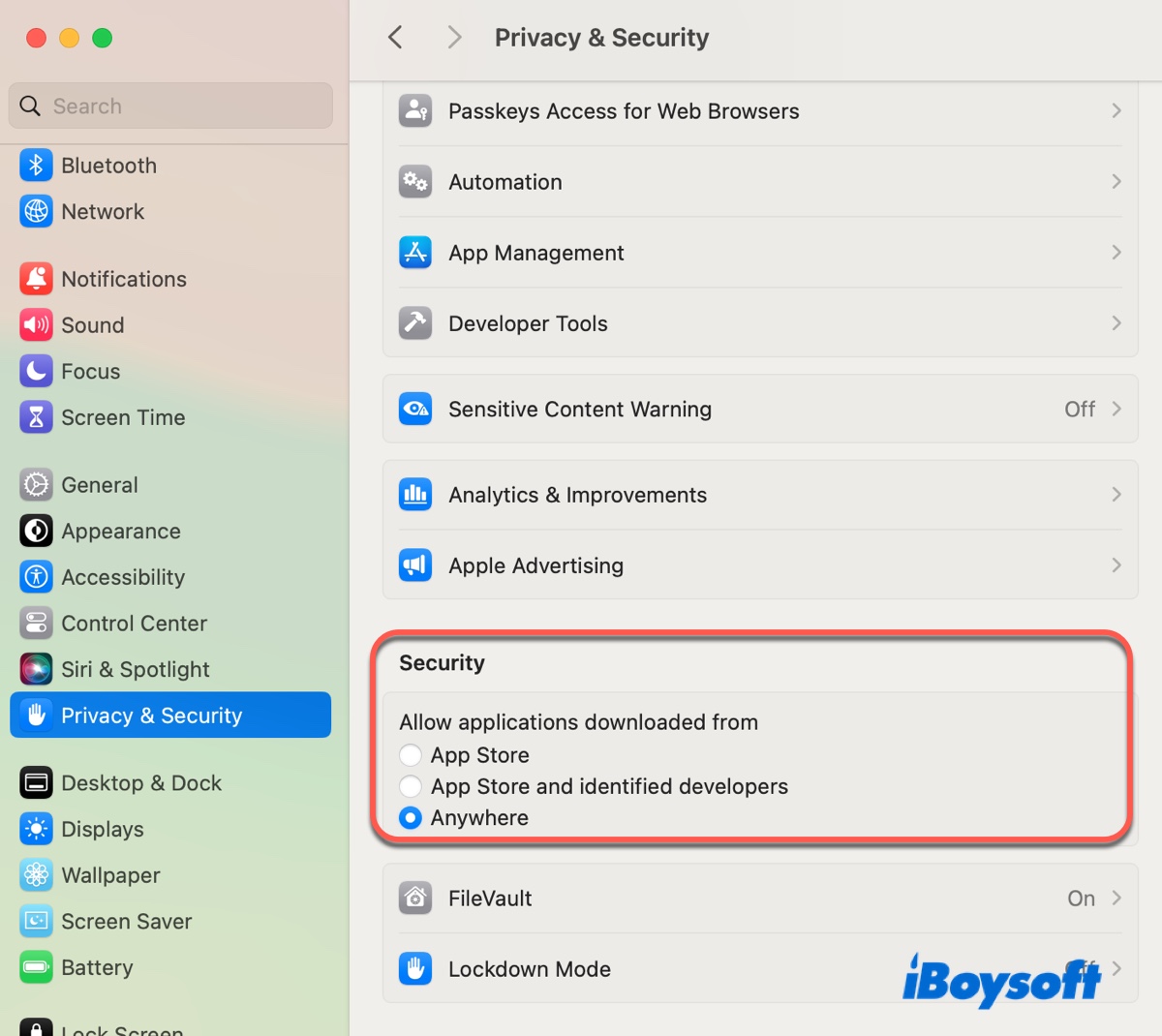Go to Privacy & Security sidebar item
This screenshot has height=1036, width=1162.
(170, 715)
